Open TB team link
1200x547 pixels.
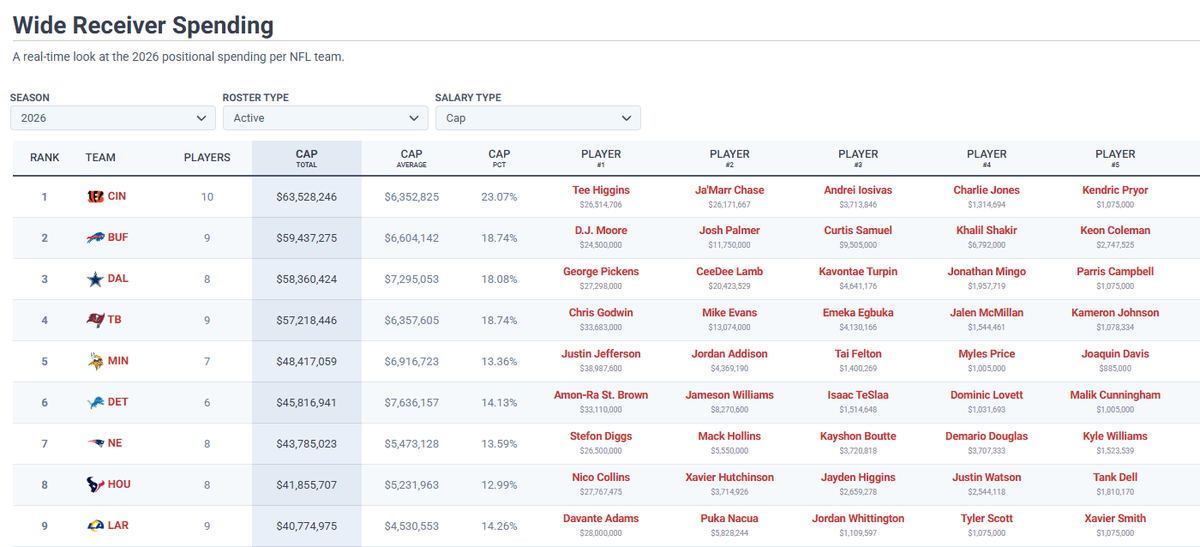(115, 320)
